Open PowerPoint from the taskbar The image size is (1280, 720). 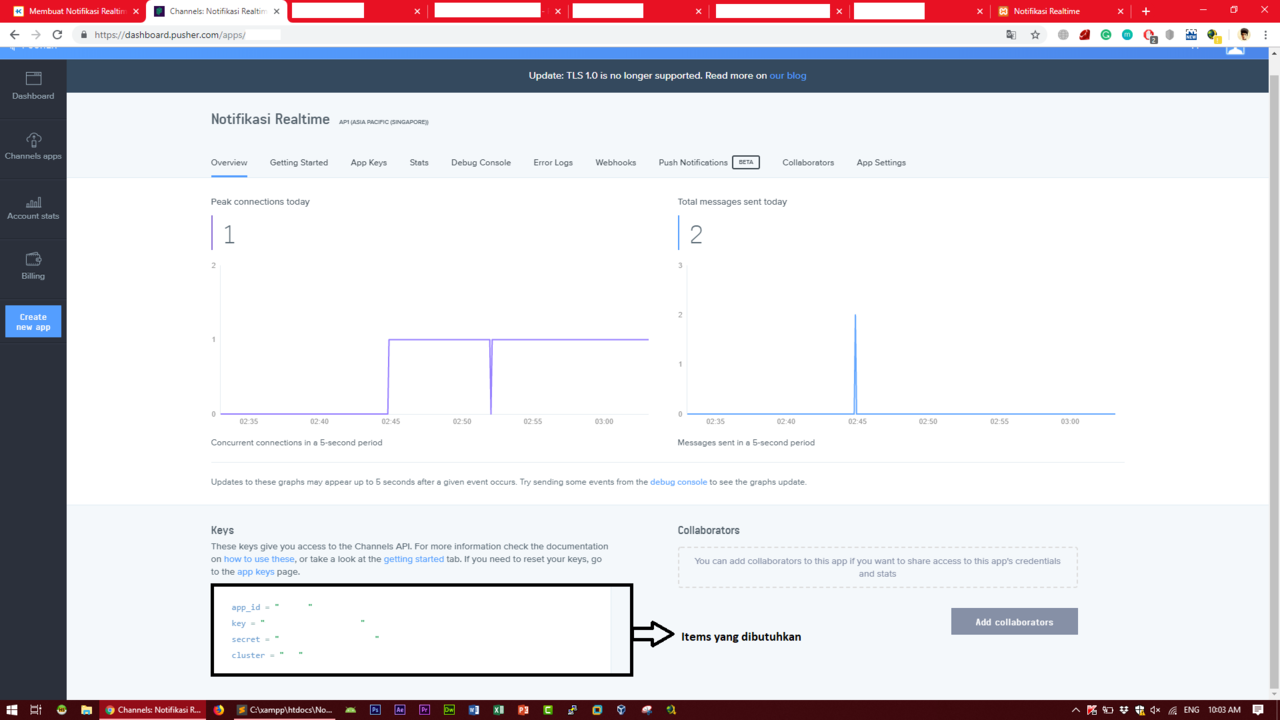point(523,710)
